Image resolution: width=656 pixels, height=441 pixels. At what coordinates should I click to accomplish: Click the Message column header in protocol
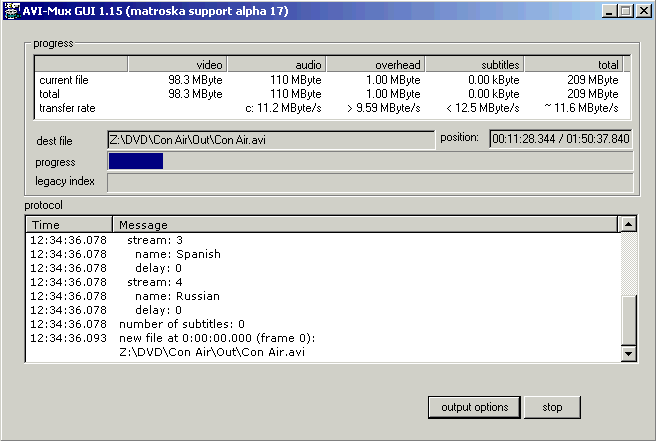pyautogui.click(x=365, y=225)
